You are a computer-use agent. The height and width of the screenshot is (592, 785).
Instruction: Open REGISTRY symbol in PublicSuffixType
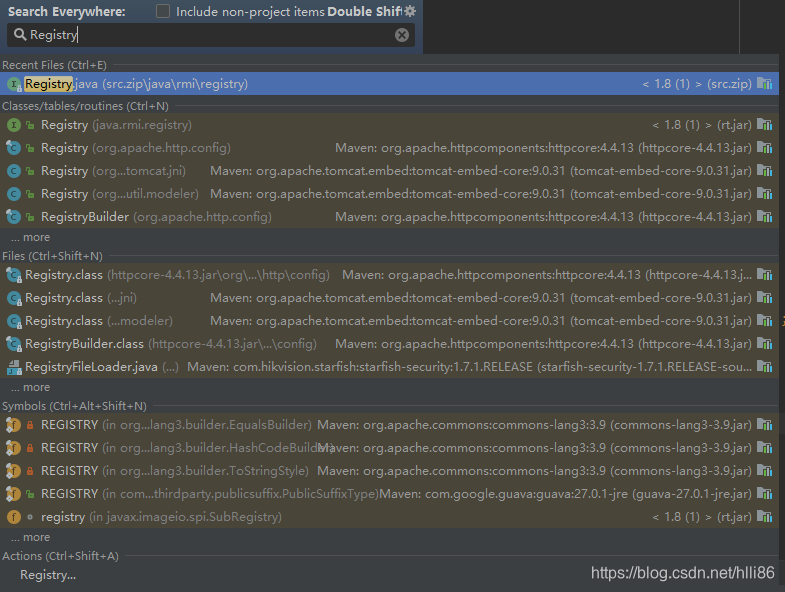click(389, 494)
